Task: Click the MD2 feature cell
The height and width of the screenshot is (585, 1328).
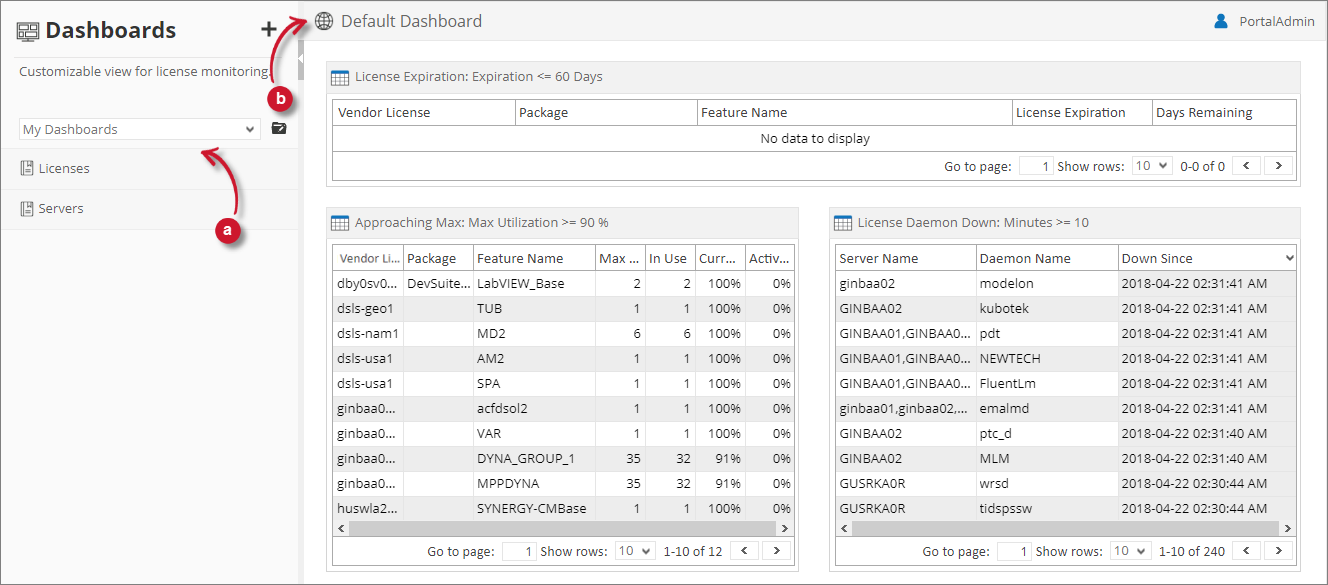Action: pyautogui.click(x=534, y=334)
